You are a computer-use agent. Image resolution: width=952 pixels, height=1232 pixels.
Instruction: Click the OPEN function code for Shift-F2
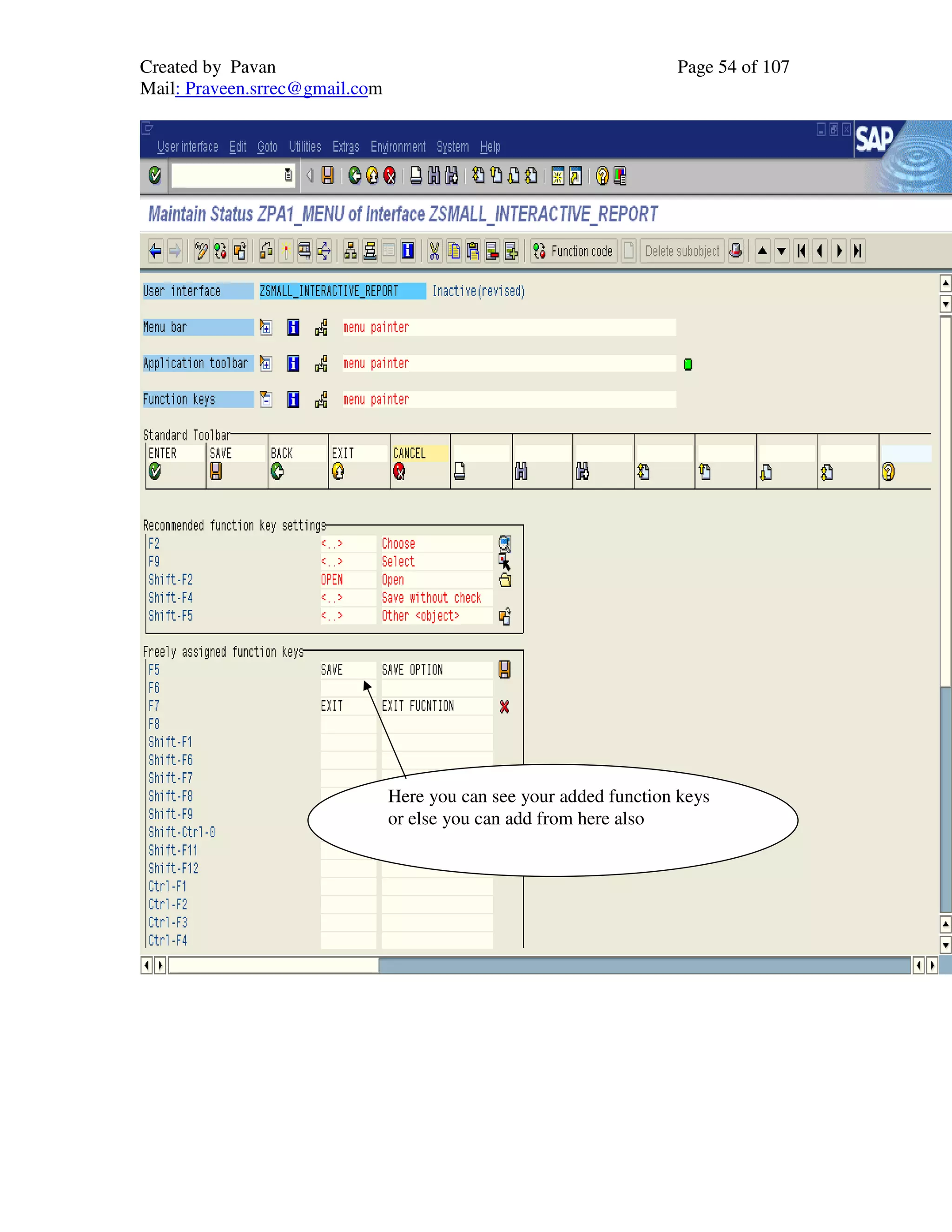tap(332, 580)
